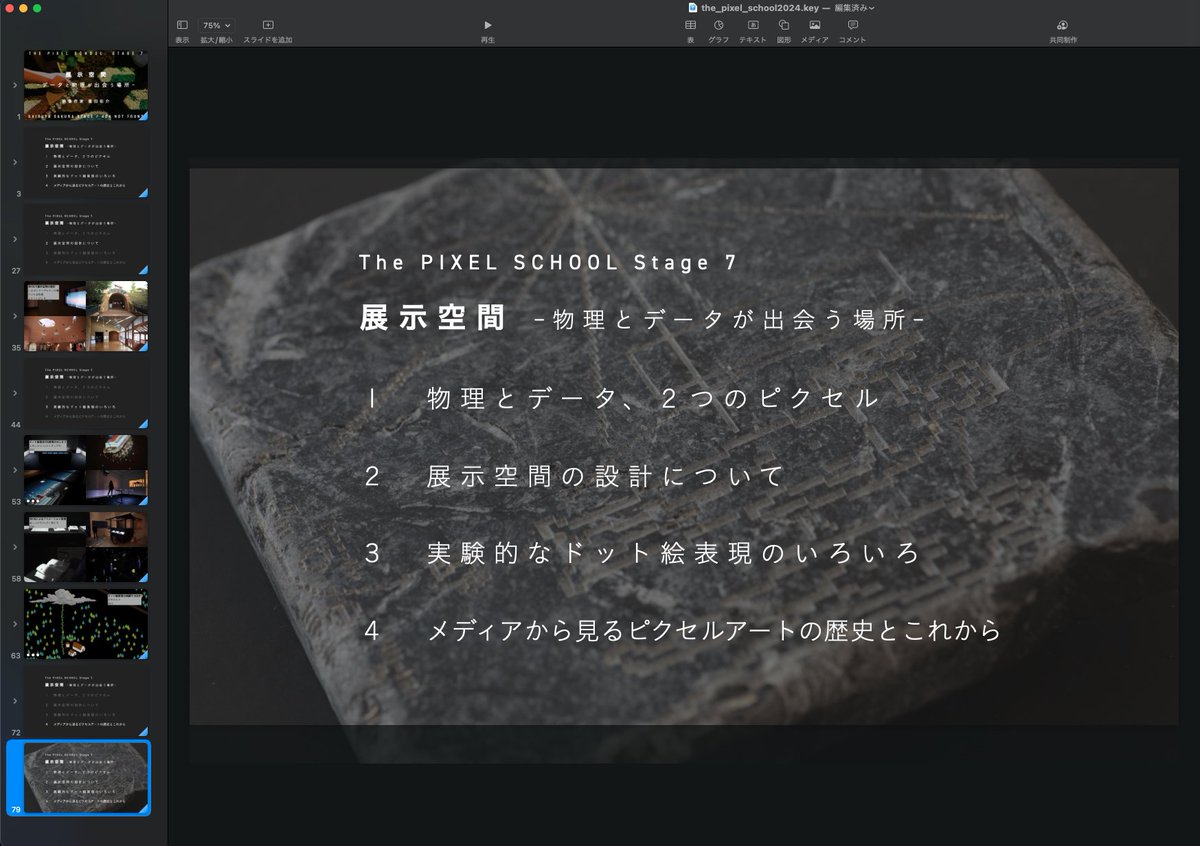Viewport: 1200px width, 846px height.
Task: Select slide 3 thumbnail in navigator
Action: click(x=86, y=163)
